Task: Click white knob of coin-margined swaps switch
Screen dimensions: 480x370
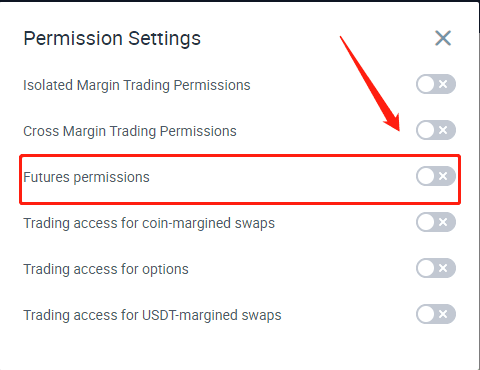Action: click(x=426, y=222)
